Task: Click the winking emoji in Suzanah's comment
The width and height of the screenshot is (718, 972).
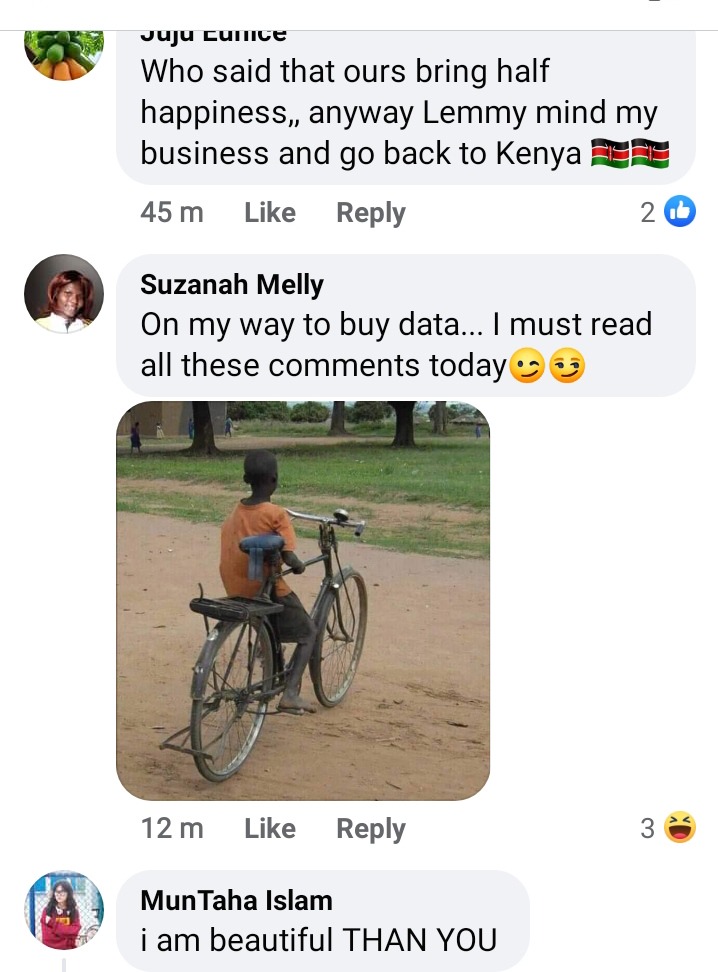Action: tap(527, 366)
